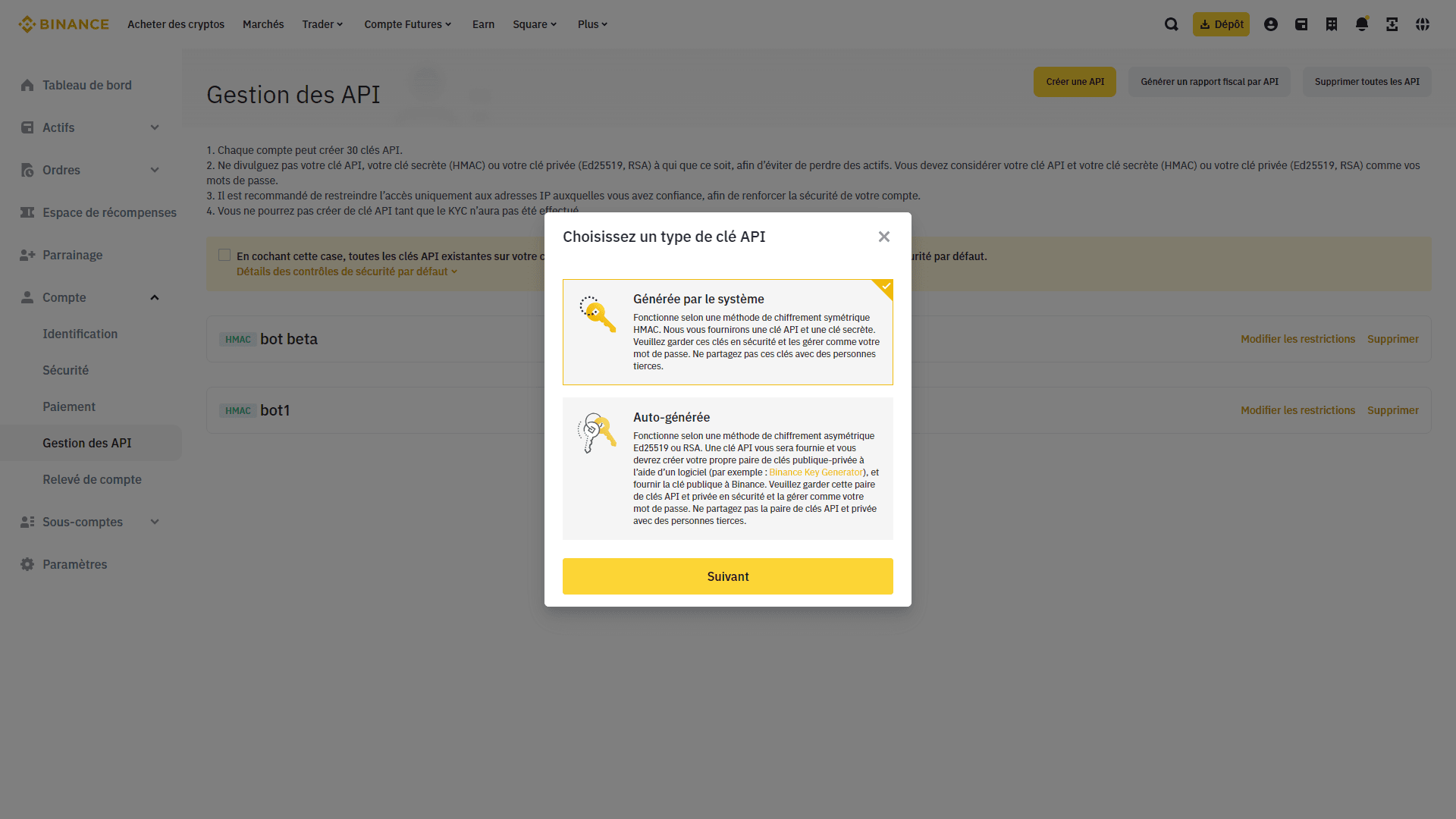The image size is (1456, 819).
Task: Click the HMAC badge beside bot beta
Action: coord(237,340)
